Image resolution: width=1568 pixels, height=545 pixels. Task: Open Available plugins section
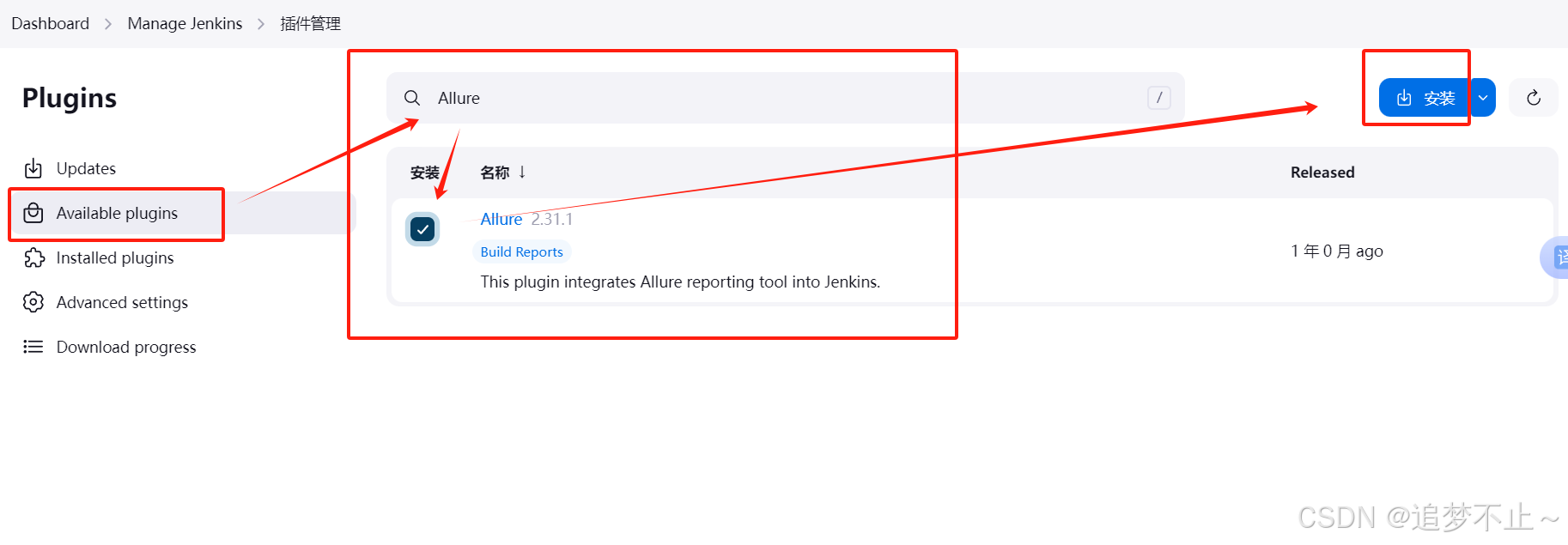[117, 213]
